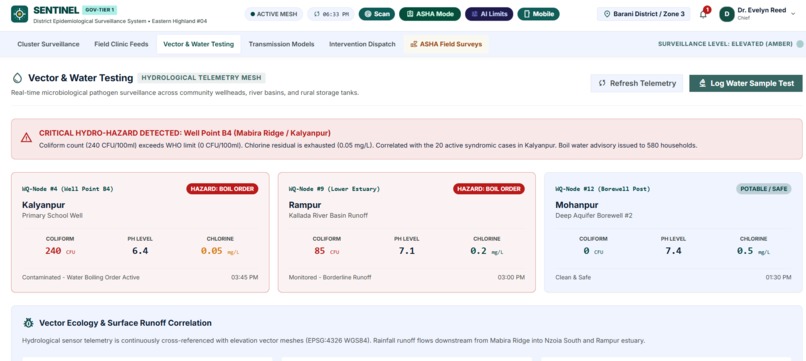Click the Vector Ecology & Surface Runoff Correlation heading

(125, 323)
